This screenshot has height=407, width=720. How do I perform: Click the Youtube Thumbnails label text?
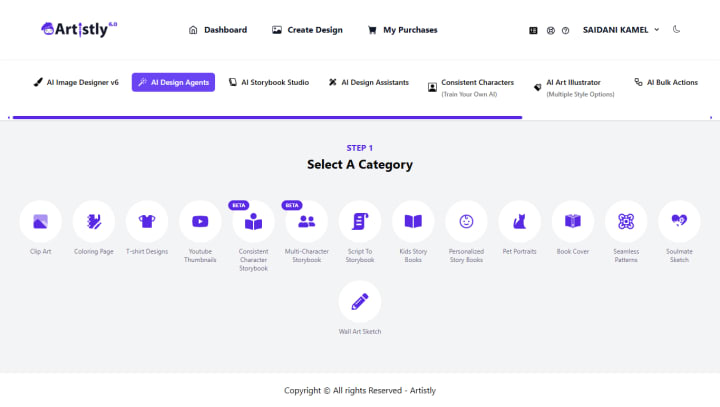[x=200, y=255]
